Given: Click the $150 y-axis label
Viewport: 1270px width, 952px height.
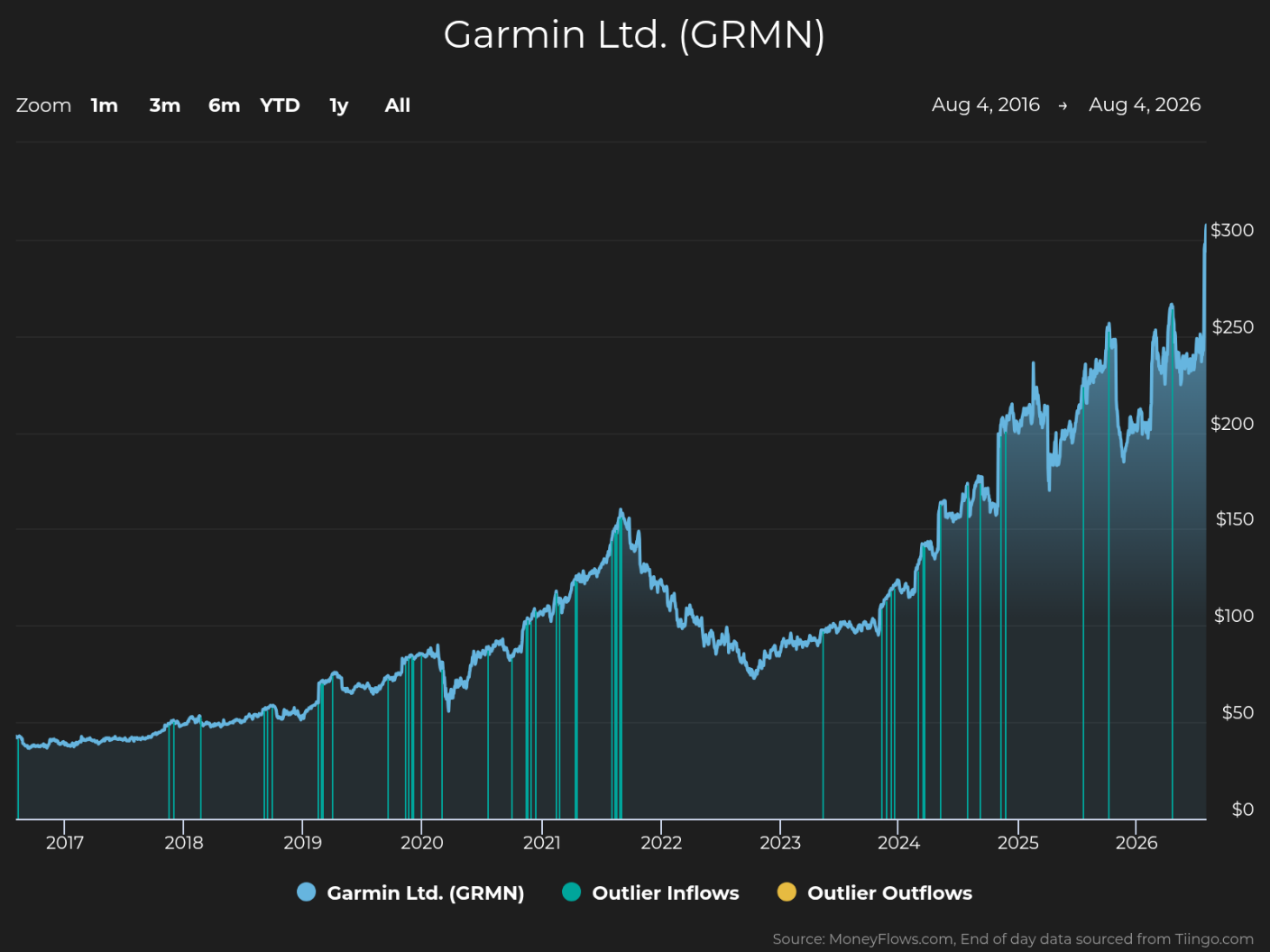Looking at the screenshot, I should click(x=1235, y=518).
